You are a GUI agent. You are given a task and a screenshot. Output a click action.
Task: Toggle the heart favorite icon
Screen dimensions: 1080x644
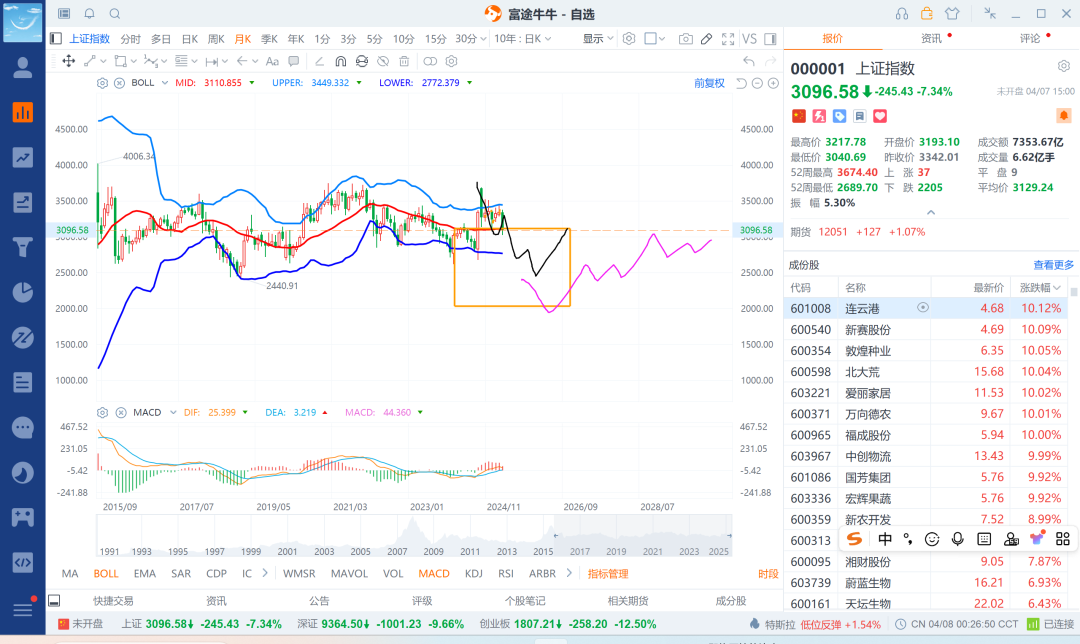880,116
